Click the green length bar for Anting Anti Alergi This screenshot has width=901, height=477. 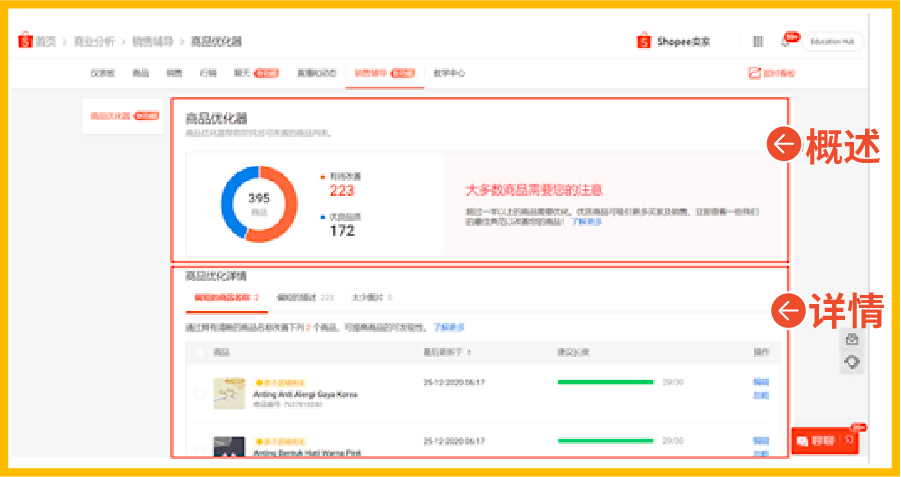pyautogui.click(x=606, y=382)
